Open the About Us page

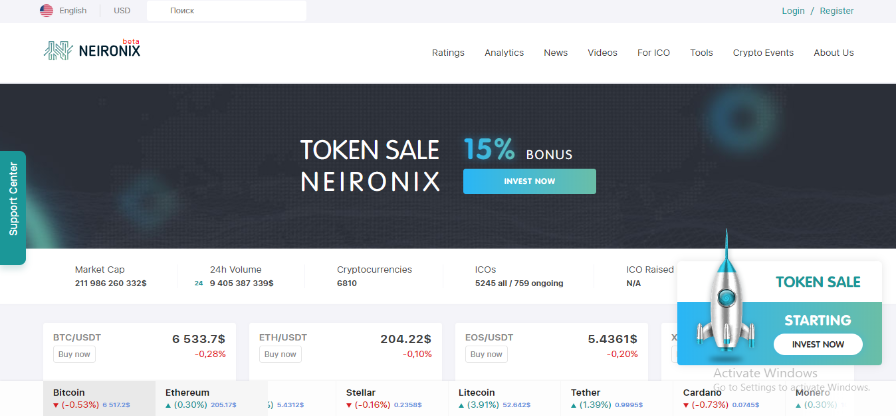coord(833,53)
